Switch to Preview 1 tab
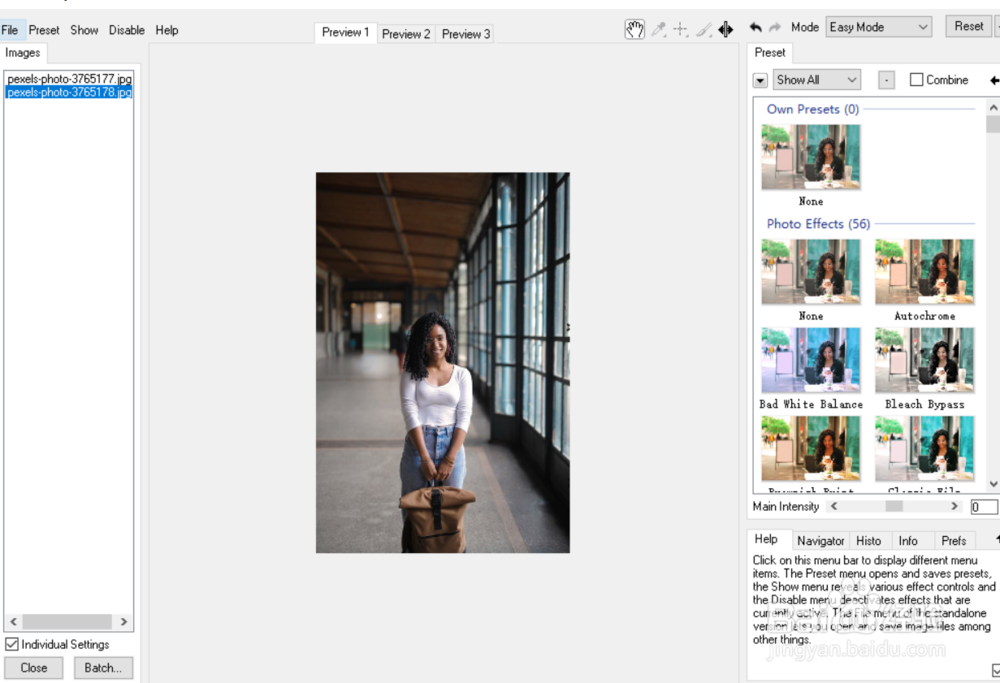 pos(346,33)
